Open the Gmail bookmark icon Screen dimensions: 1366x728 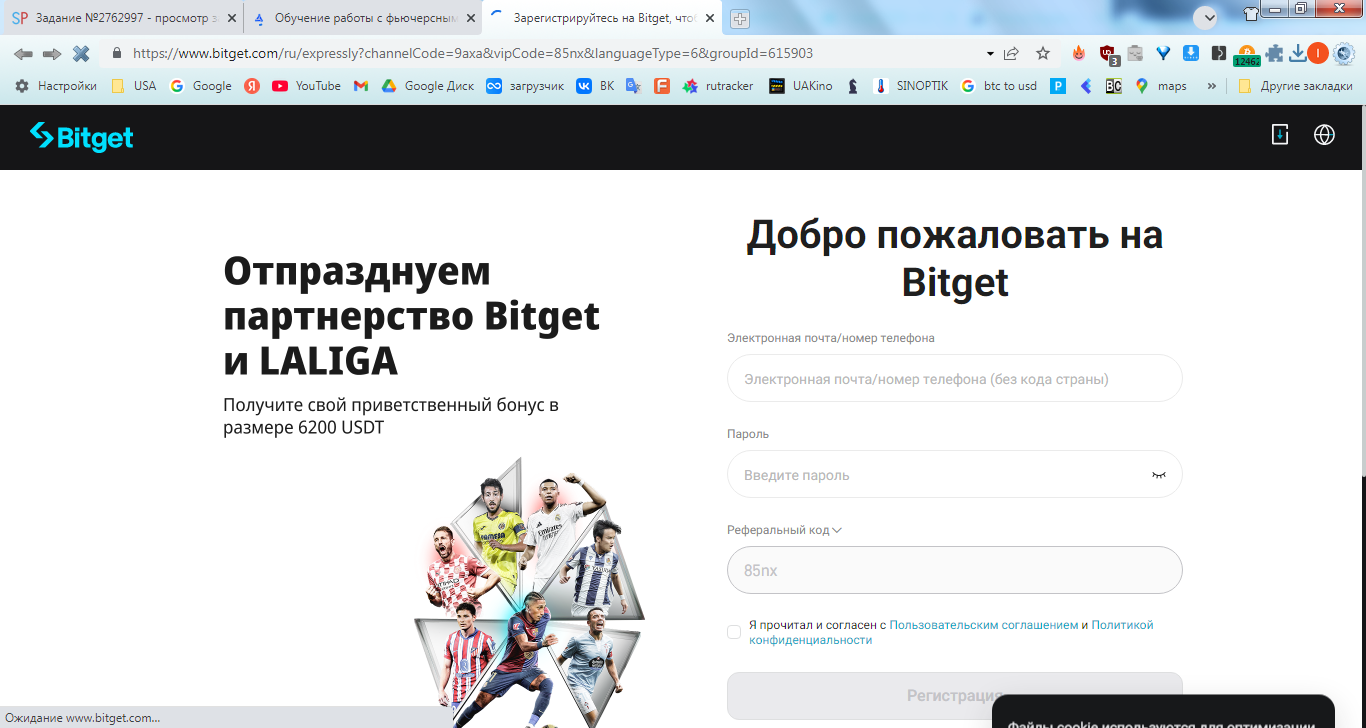coord(361,86)
